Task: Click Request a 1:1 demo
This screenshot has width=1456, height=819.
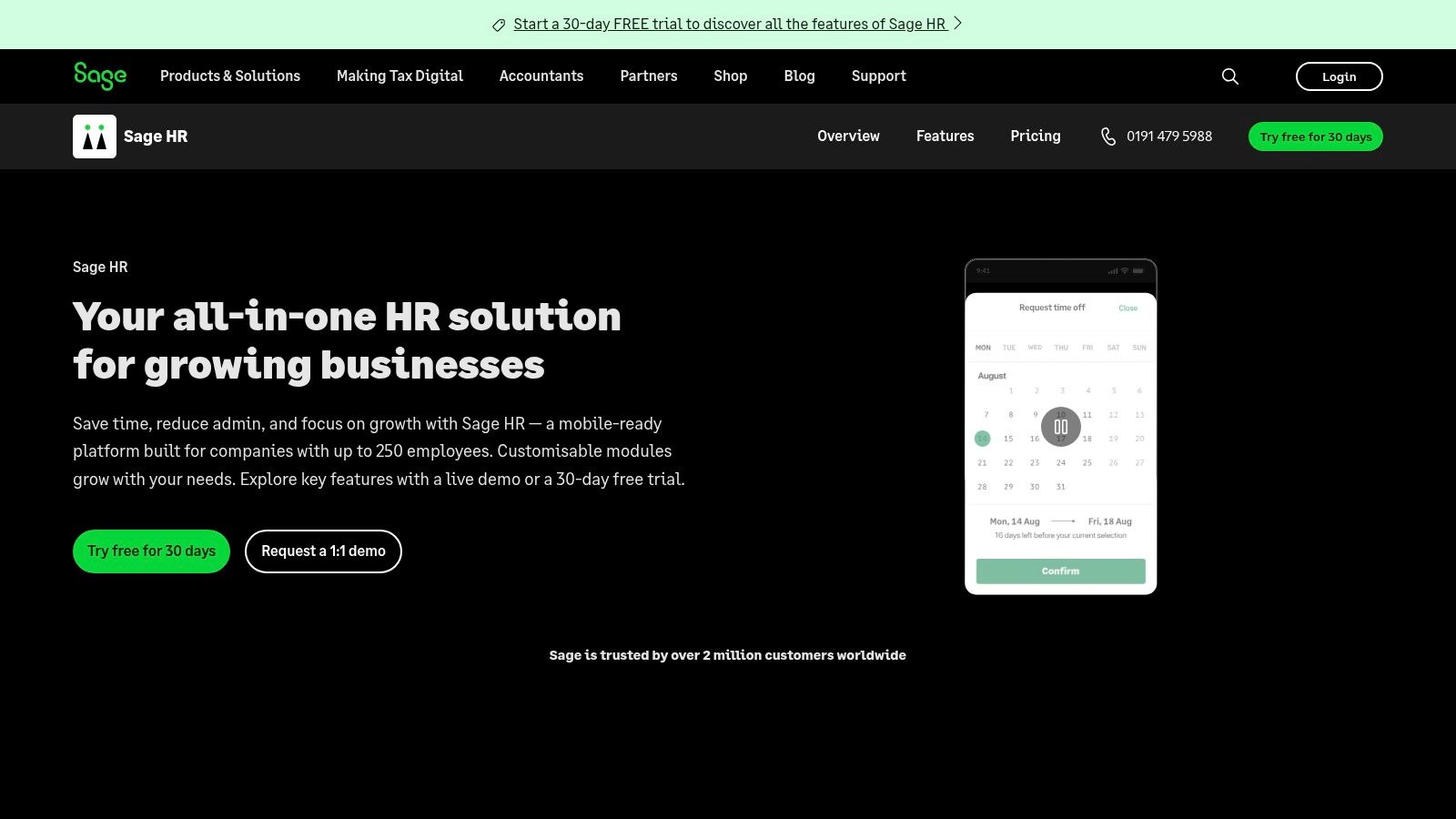Action: pyautogui.click(x=323, y=551)
